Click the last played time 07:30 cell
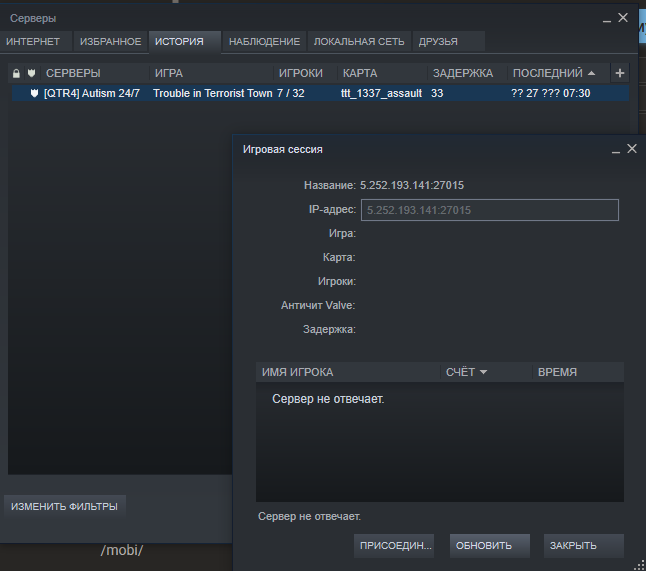Viewport: 646px width, 571px height. (x=551, y=94)
